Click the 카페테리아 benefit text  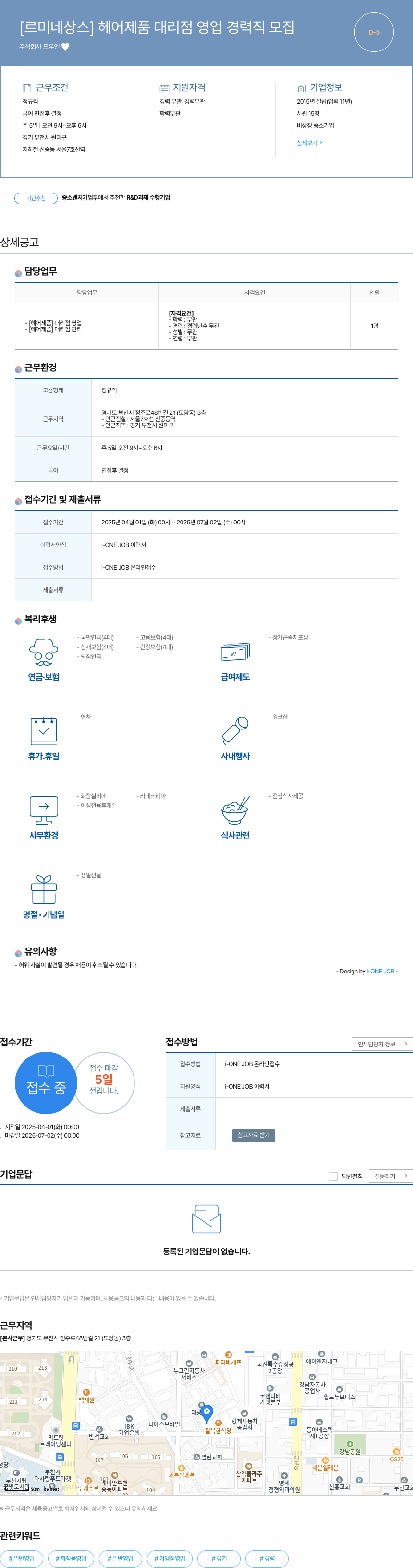pyautogui.click(x=151, y=796)
